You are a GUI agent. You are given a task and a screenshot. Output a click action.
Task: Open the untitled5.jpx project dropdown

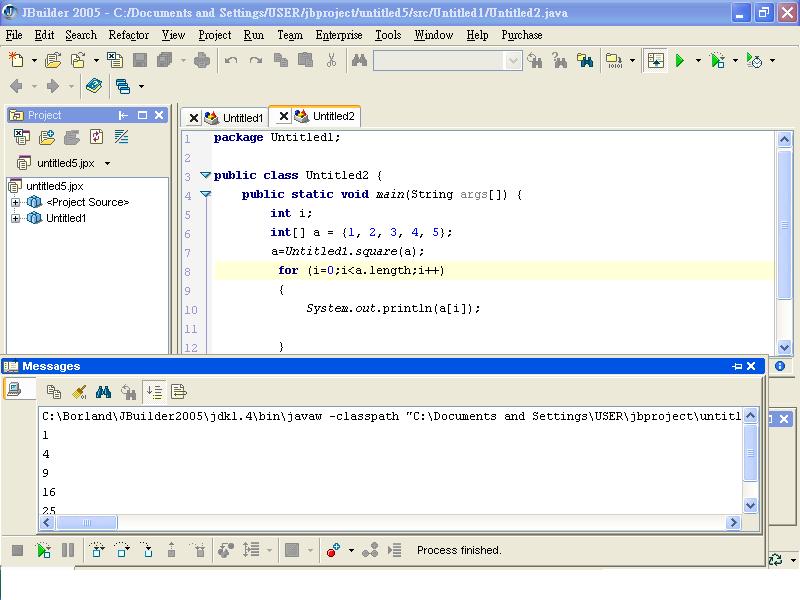tap(108, 164)
